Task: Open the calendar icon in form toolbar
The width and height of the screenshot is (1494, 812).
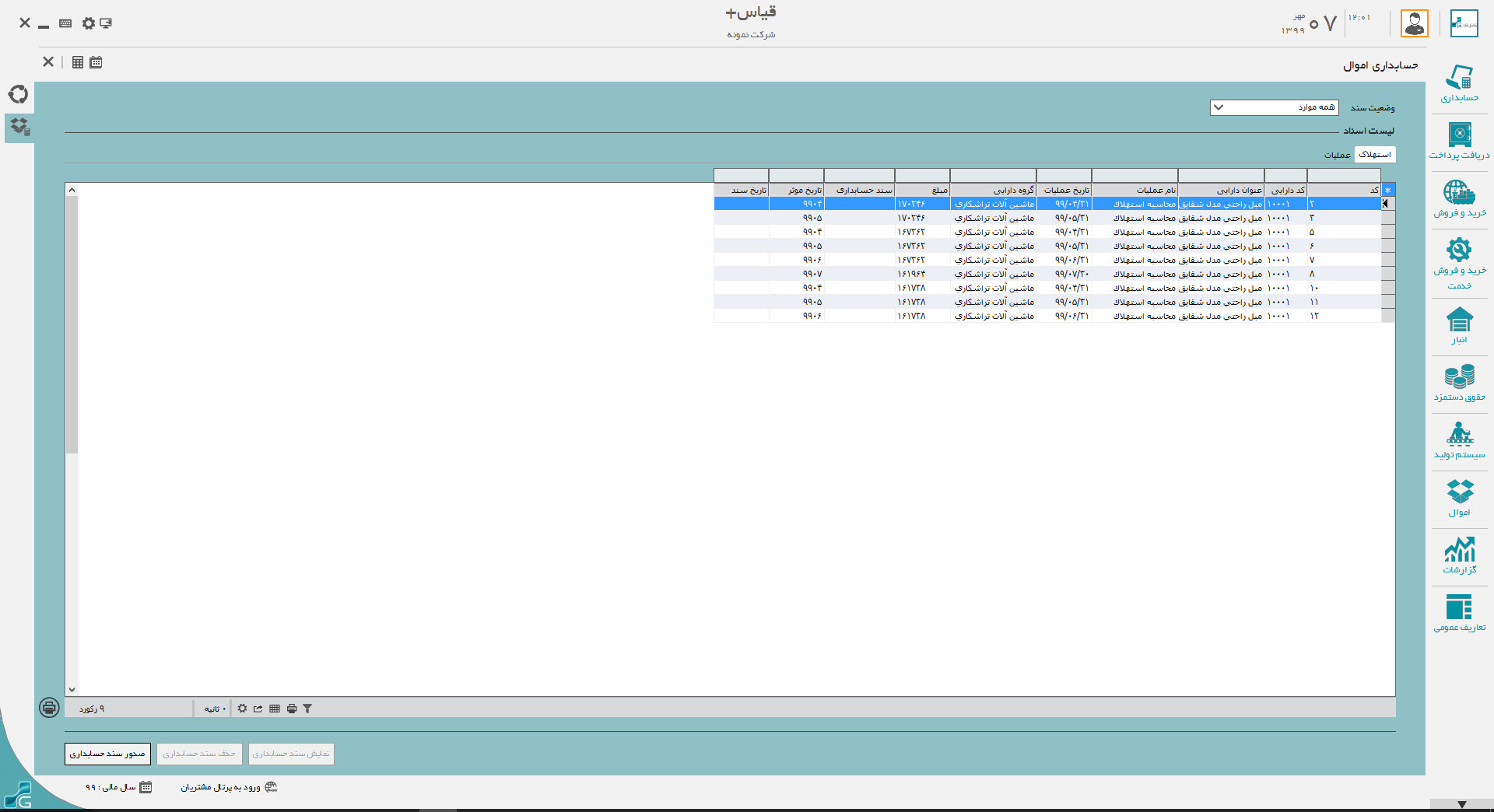Action: point(96,62)
